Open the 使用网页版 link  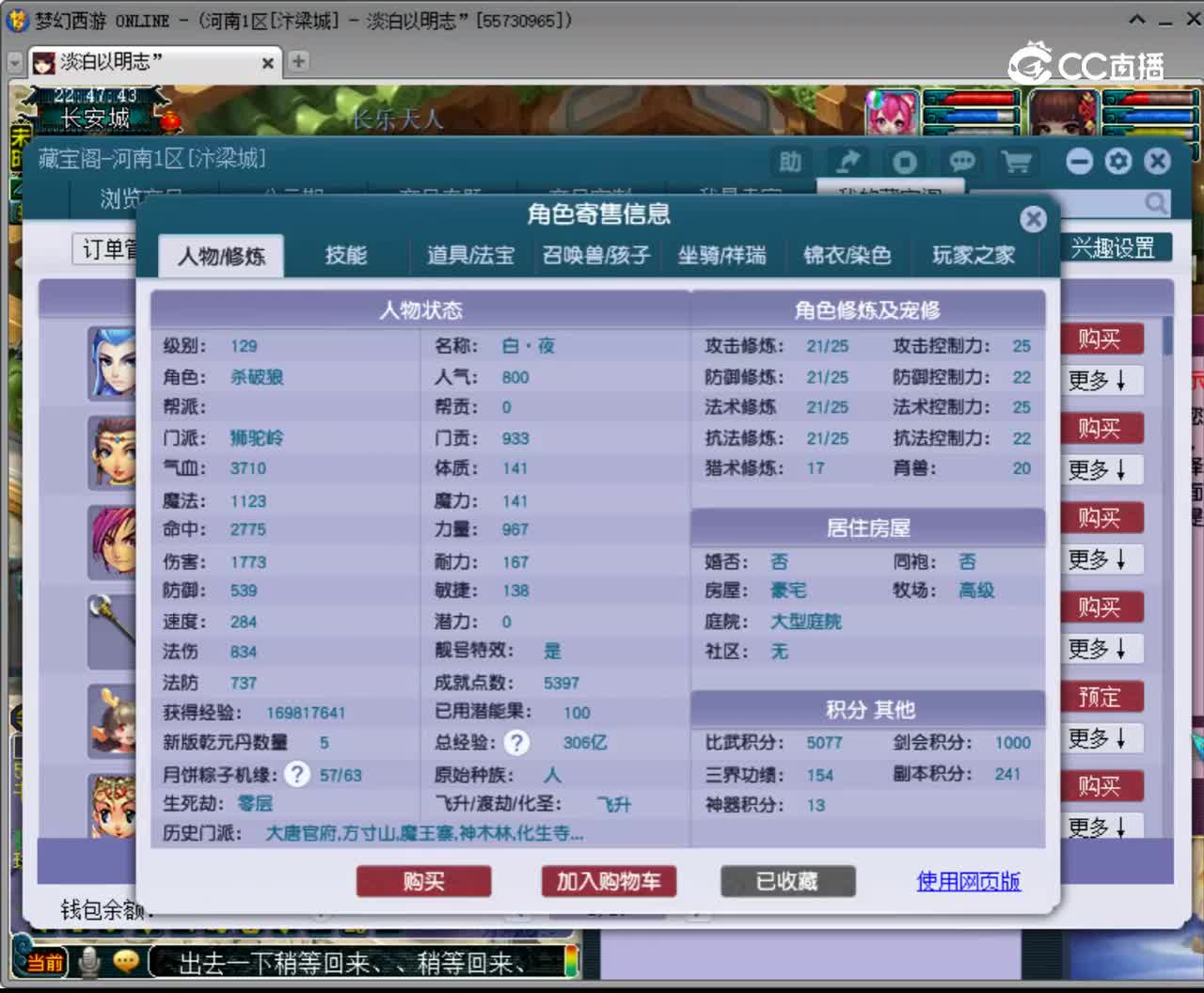click(x=968, y=881)
